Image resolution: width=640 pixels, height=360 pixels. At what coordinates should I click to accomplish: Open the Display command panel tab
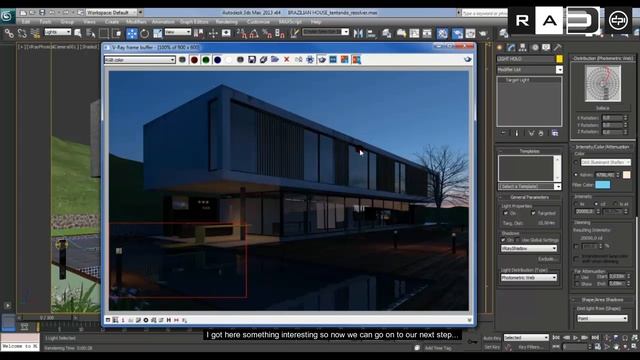[x=546, y=48]
